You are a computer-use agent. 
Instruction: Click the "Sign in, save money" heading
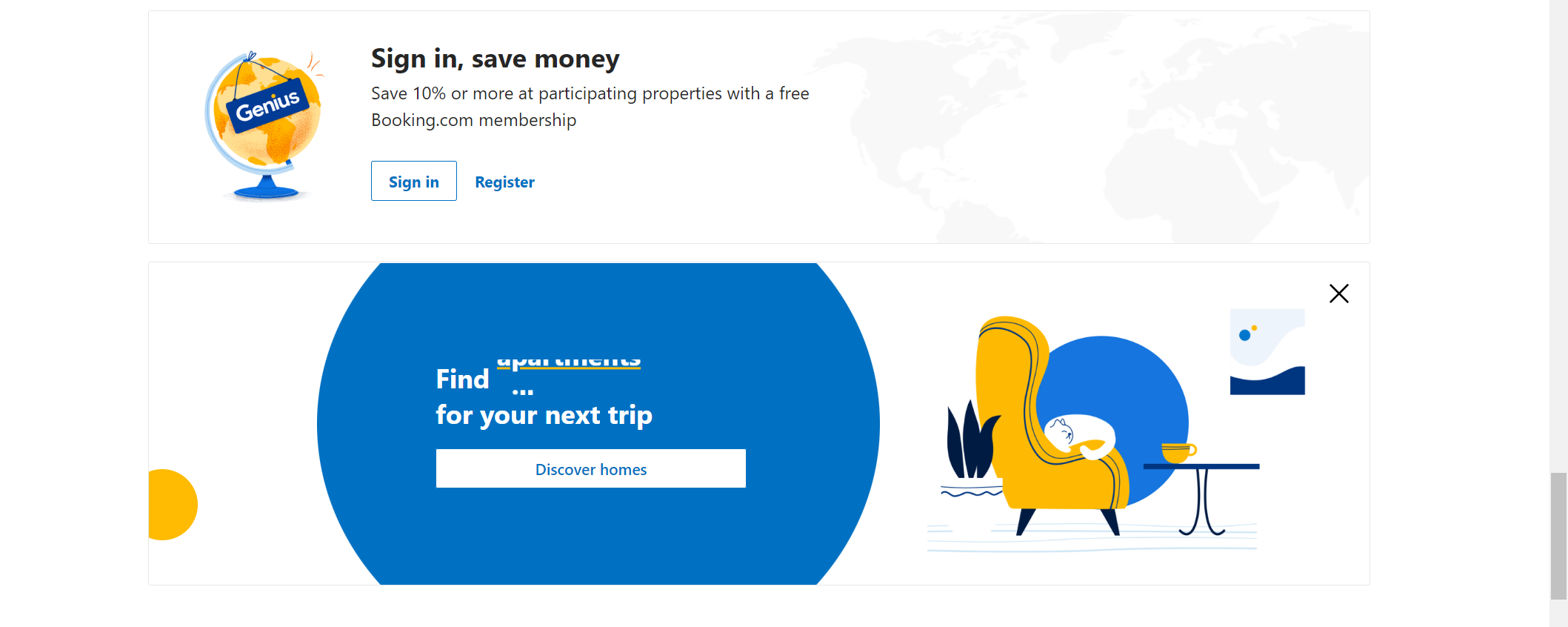(495, 59)
